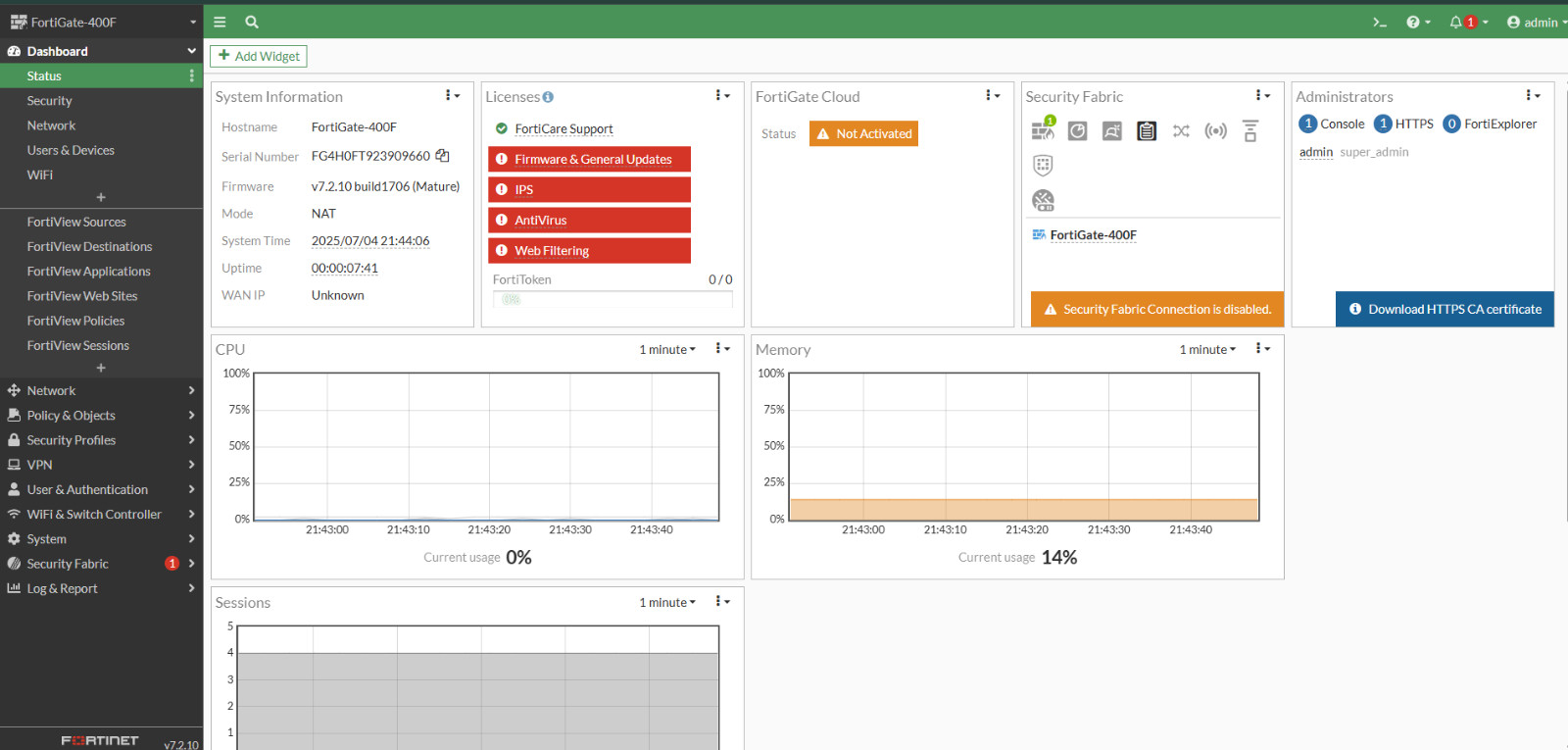Click the Licenses info icon
1568x750 pixels.
(548, 97)
